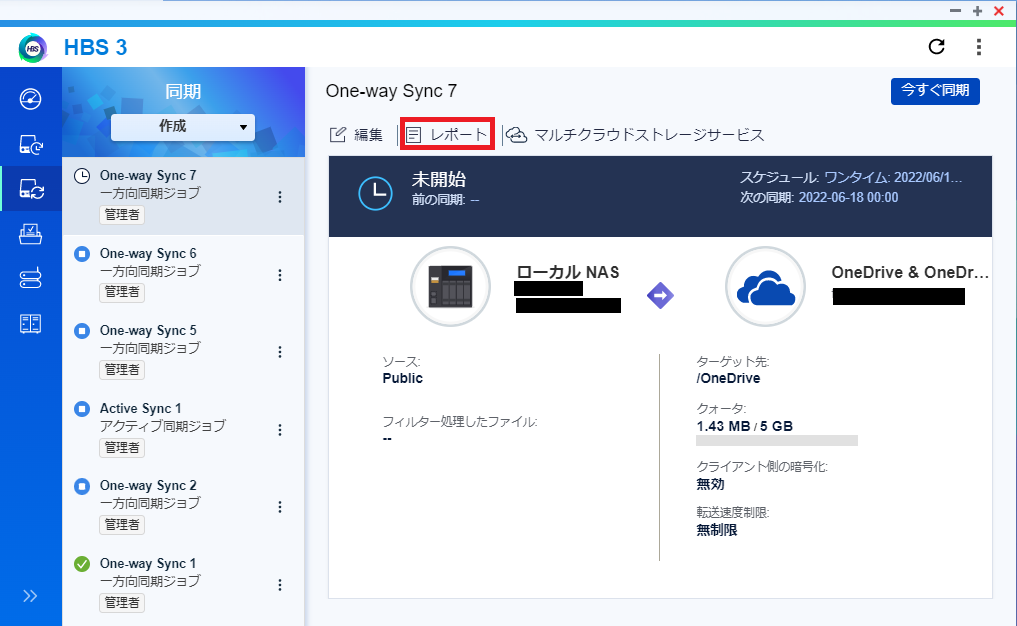Click the 無効 encryption value
The height and width of the screenshot is (626, 1017).
(x=710, y=484)
